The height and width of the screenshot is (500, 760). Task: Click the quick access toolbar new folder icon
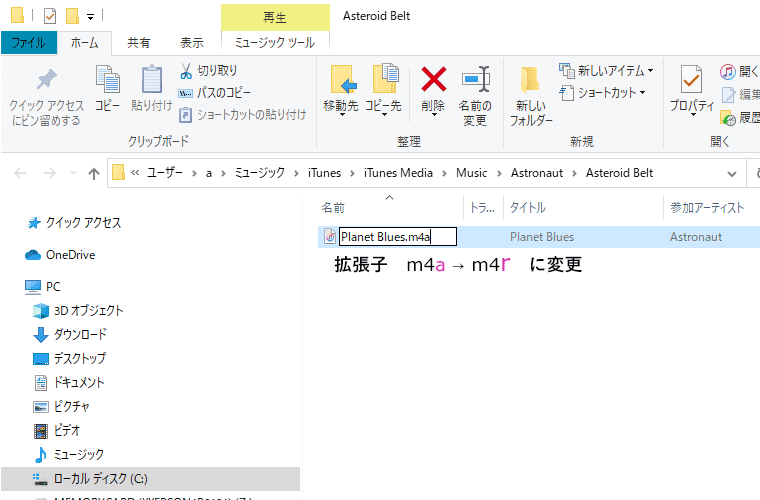73,16
